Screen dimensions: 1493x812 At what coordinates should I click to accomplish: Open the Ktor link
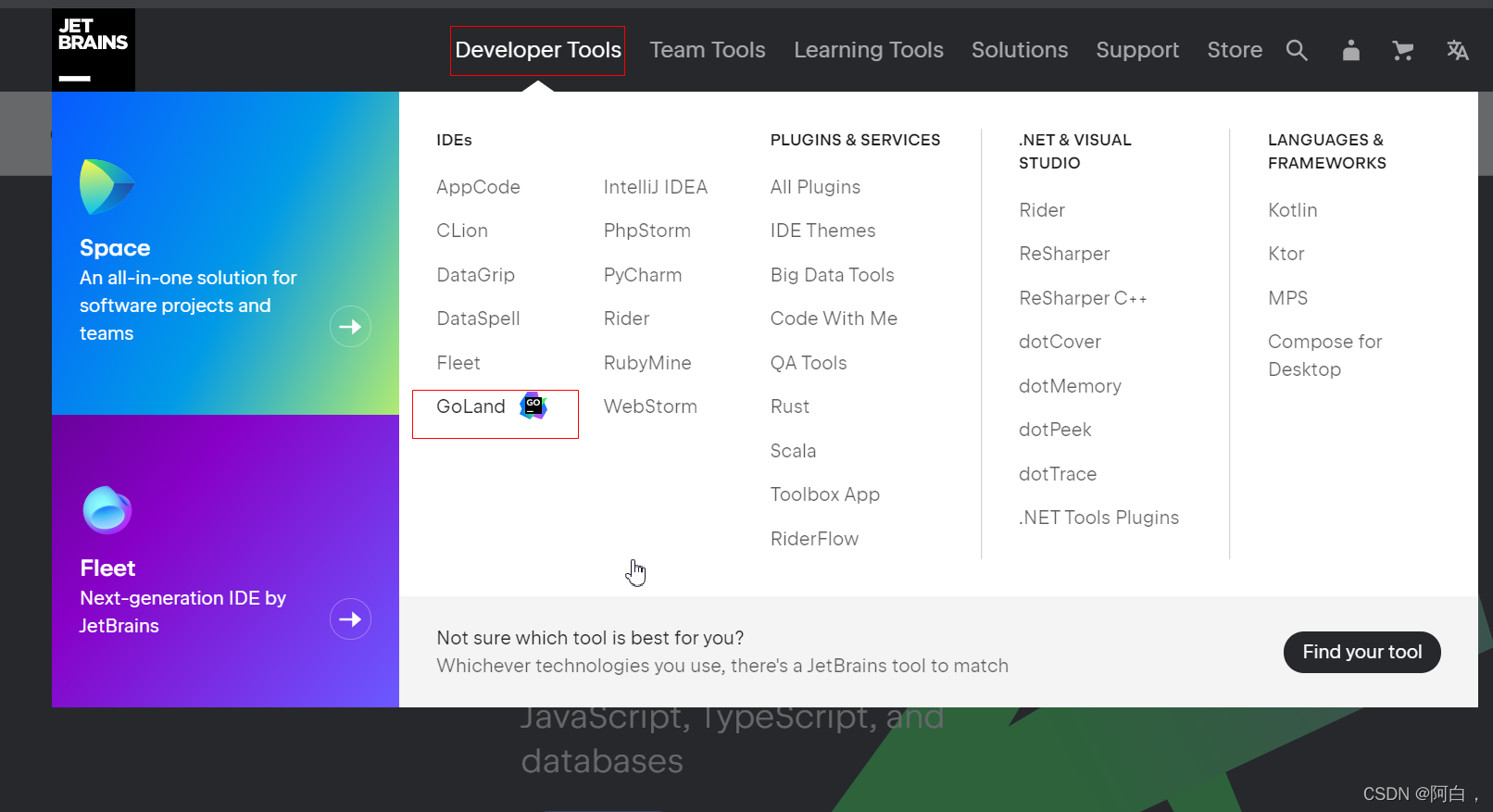click(x=1286, y=254)
